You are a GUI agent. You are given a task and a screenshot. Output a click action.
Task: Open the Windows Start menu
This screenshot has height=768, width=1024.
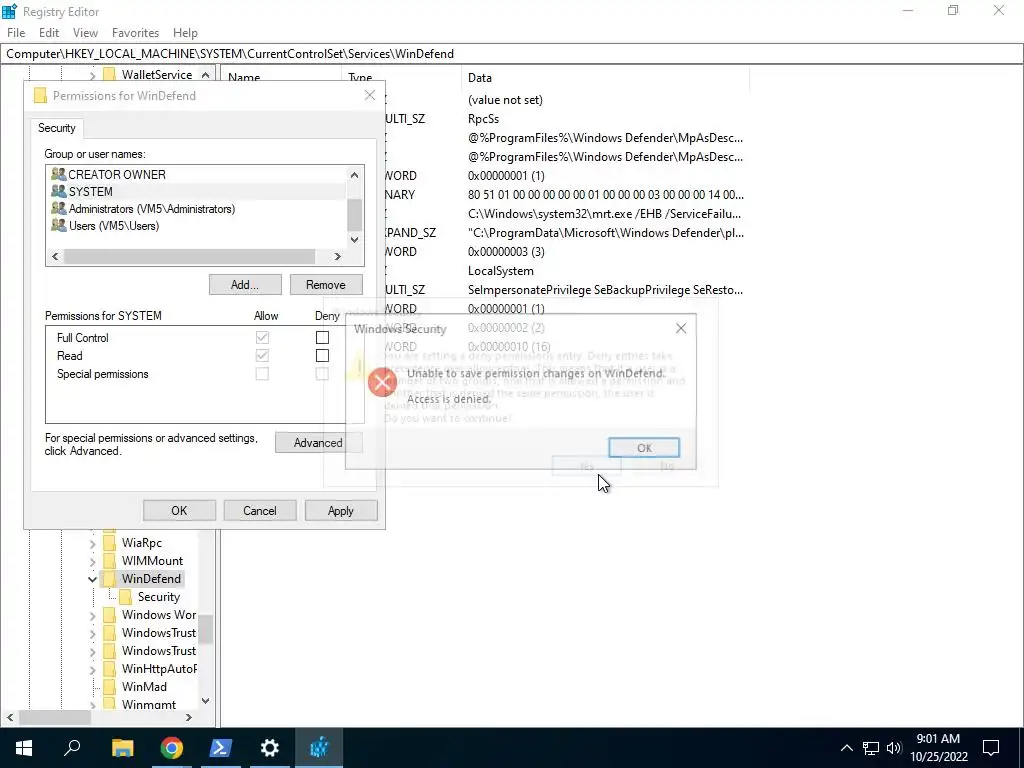(x=24, y=748)
